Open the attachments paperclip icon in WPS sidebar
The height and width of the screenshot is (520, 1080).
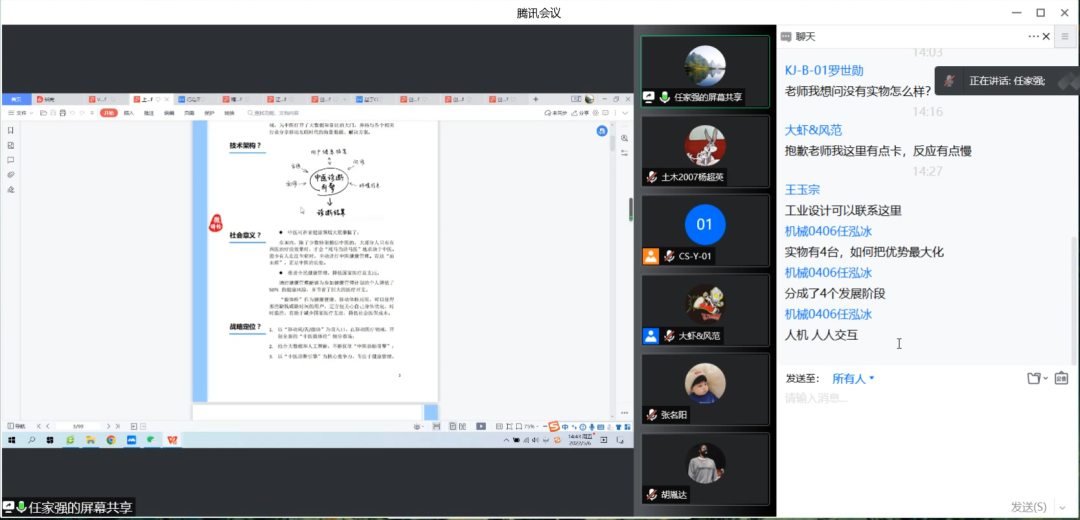pyautogui.click(x=10, y=175)
